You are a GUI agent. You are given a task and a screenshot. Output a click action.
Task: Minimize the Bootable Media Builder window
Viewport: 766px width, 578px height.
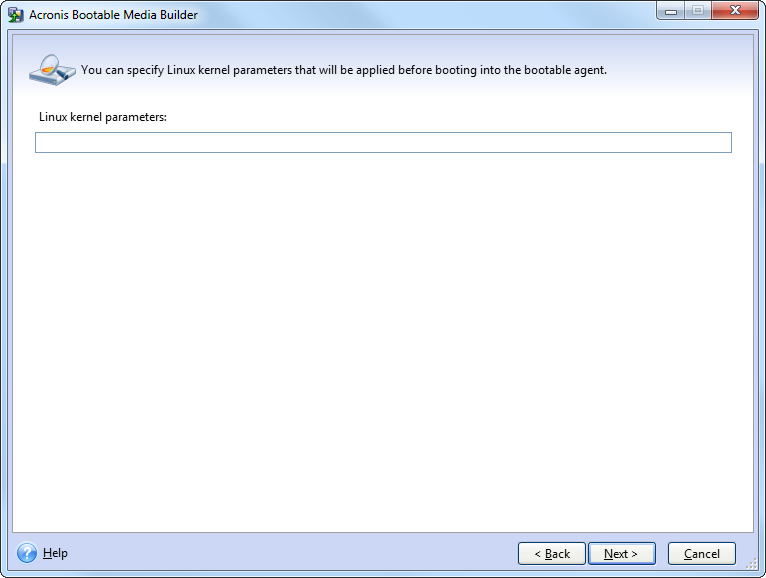pyautogui.click(x=670, y=11)
